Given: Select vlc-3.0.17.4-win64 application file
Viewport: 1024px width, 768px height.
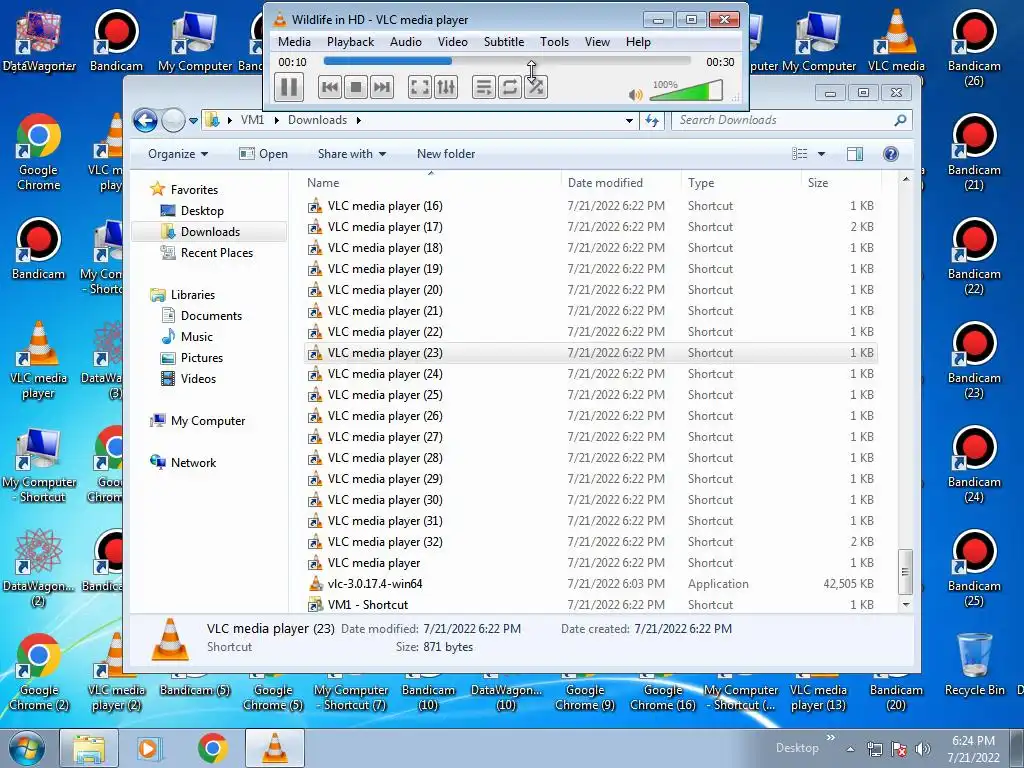Looking at the screenshot, I should (x=591, y=584).
